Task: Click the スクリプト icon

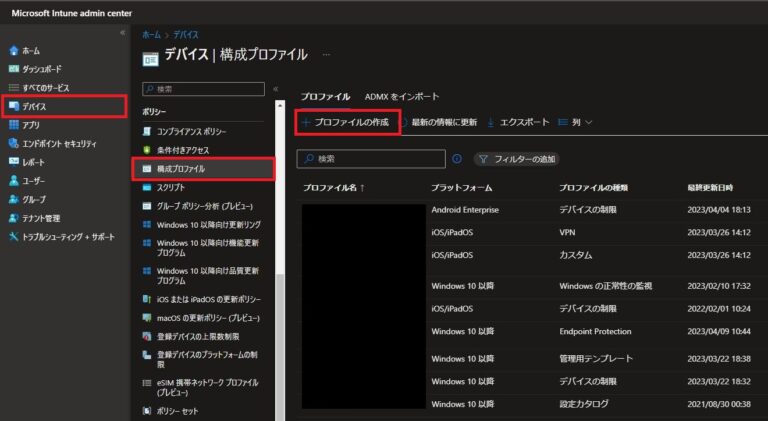Action: point(146,187)
